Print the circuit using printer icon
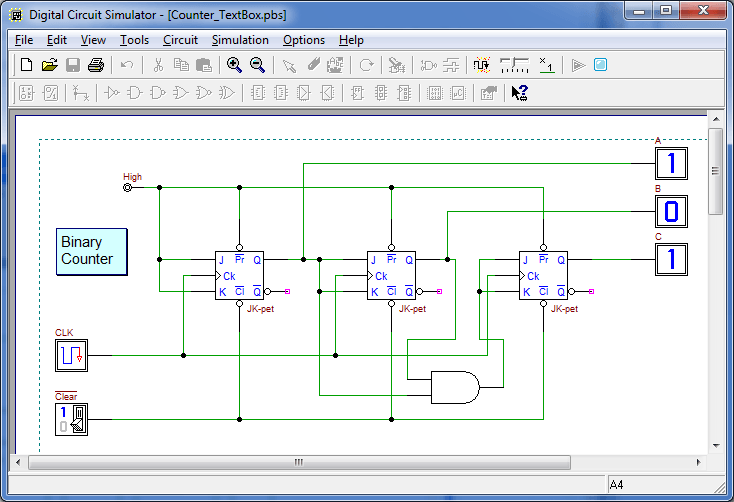Viewport: 734px width, 502px height. tap(96, 65)
